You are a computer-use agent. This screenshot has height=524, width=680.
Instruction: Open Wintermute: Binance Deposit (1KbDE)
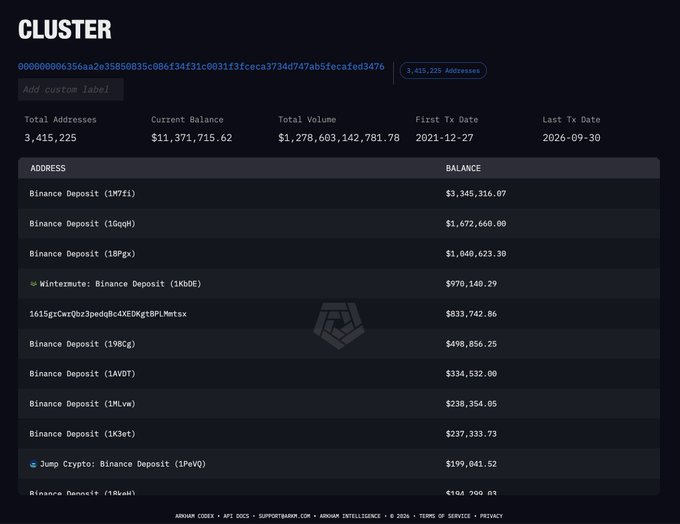(121, 284)
